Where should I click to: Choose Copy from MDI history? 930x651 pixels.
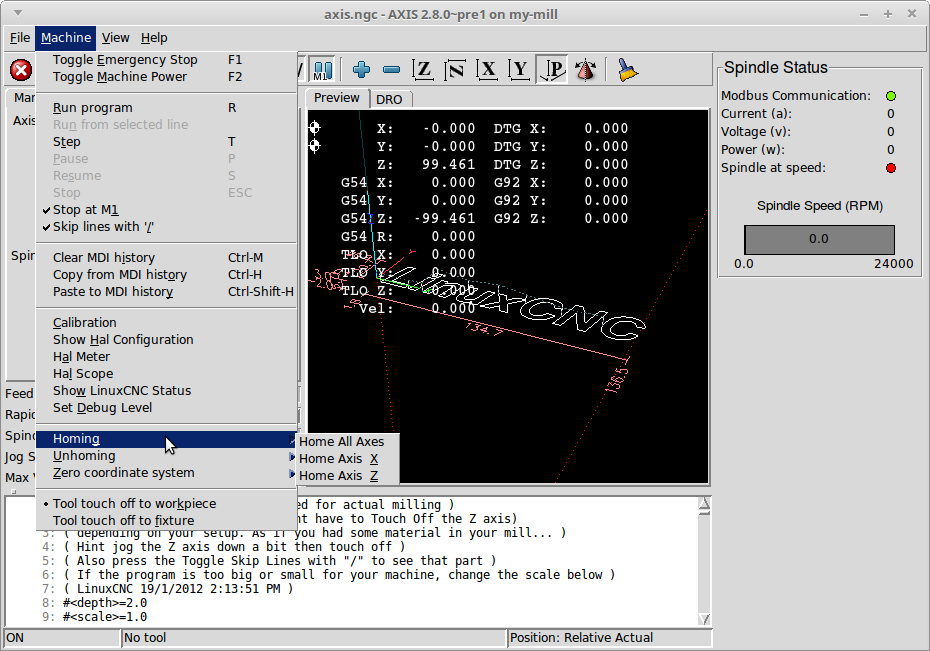(166, 275)
